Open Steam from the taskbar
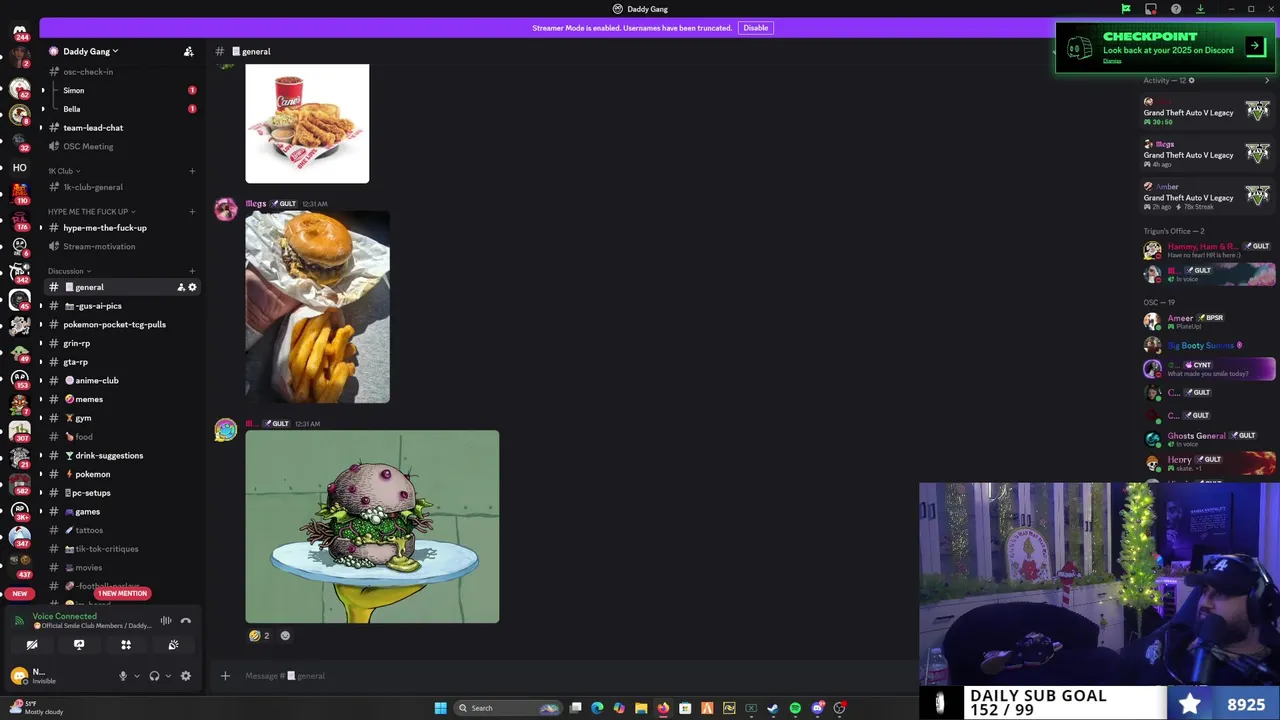 coord(773,708)
